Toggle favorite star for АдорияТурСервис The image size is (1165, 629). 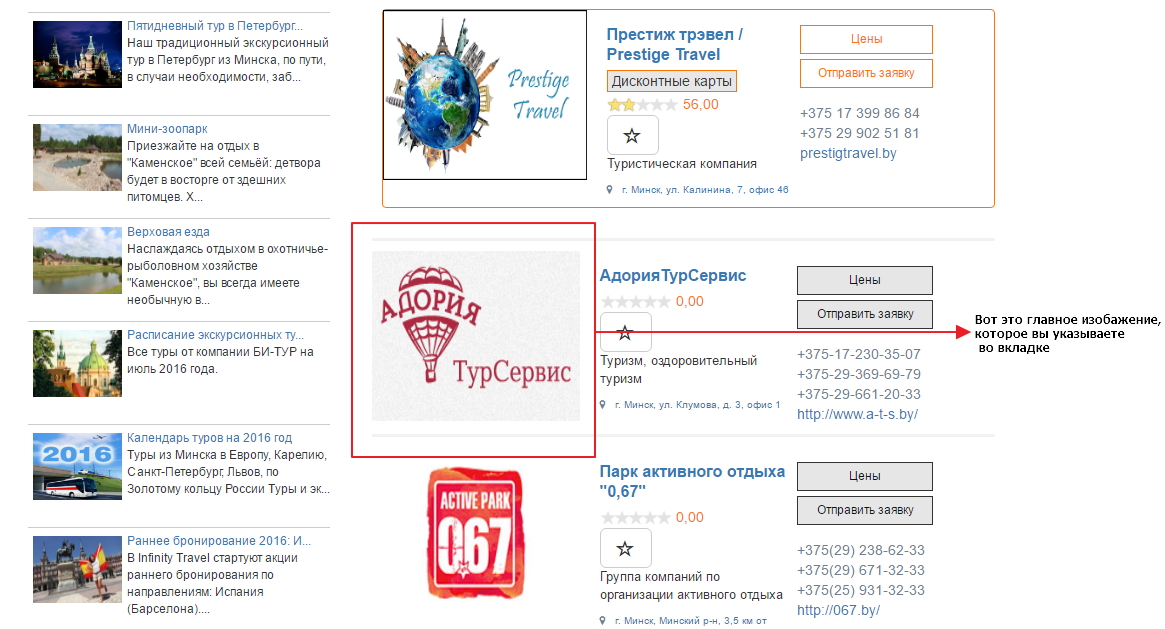click(625, 332)
